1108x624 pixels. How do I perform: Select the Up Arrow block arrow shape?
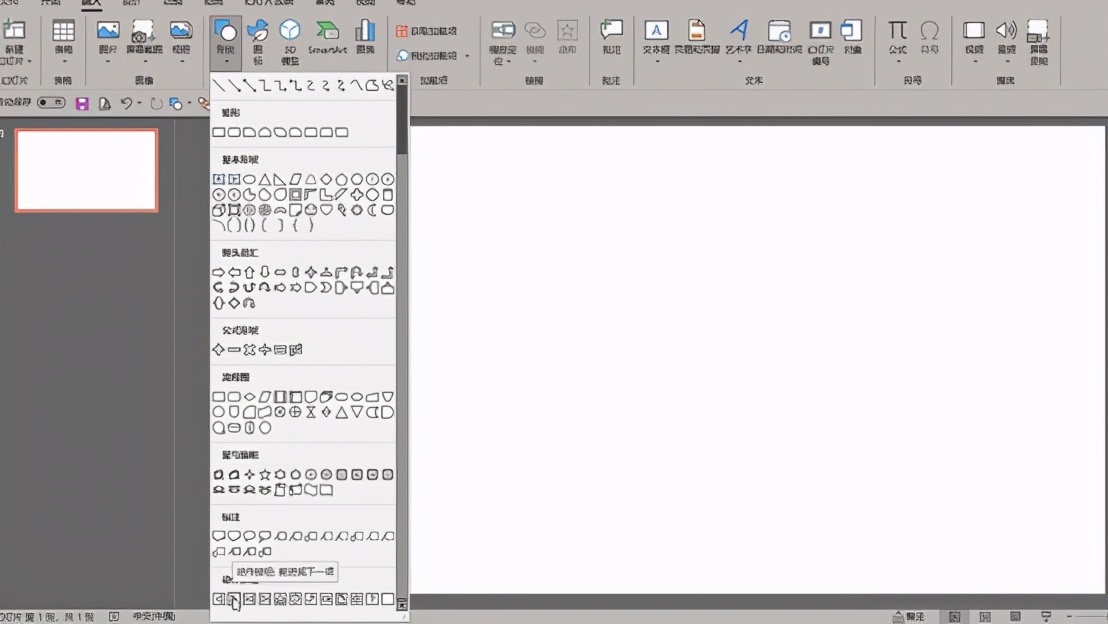249,272
